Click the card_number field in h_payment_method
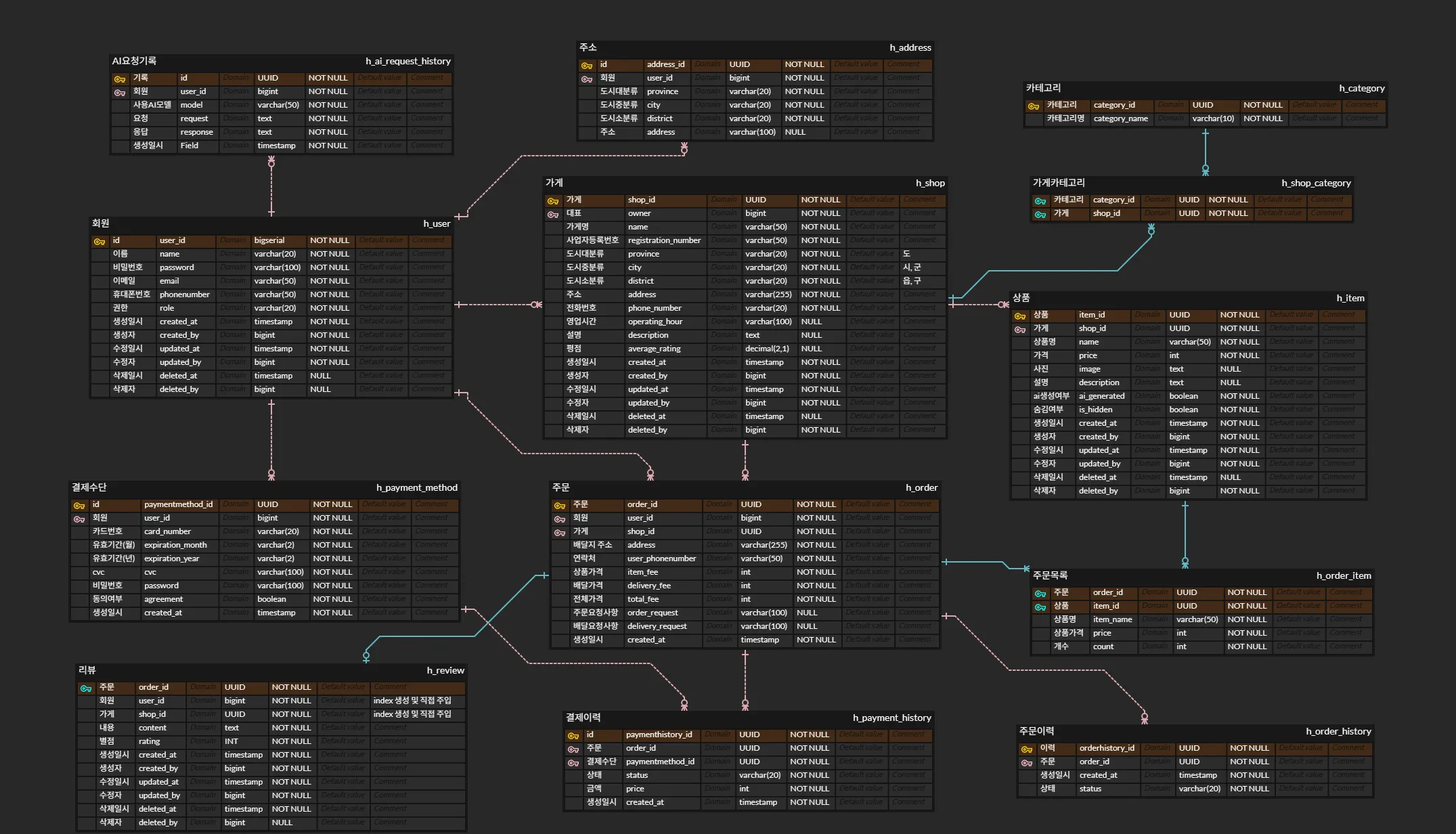 (x=167, y=531)
